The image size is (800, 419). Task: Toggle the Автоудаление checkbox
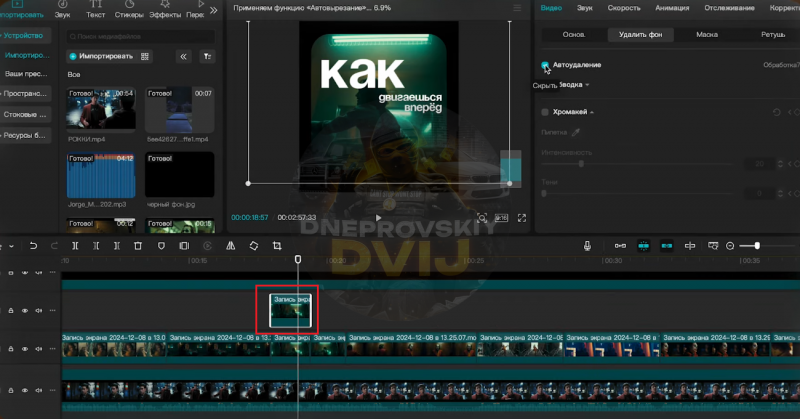point(545,65)
